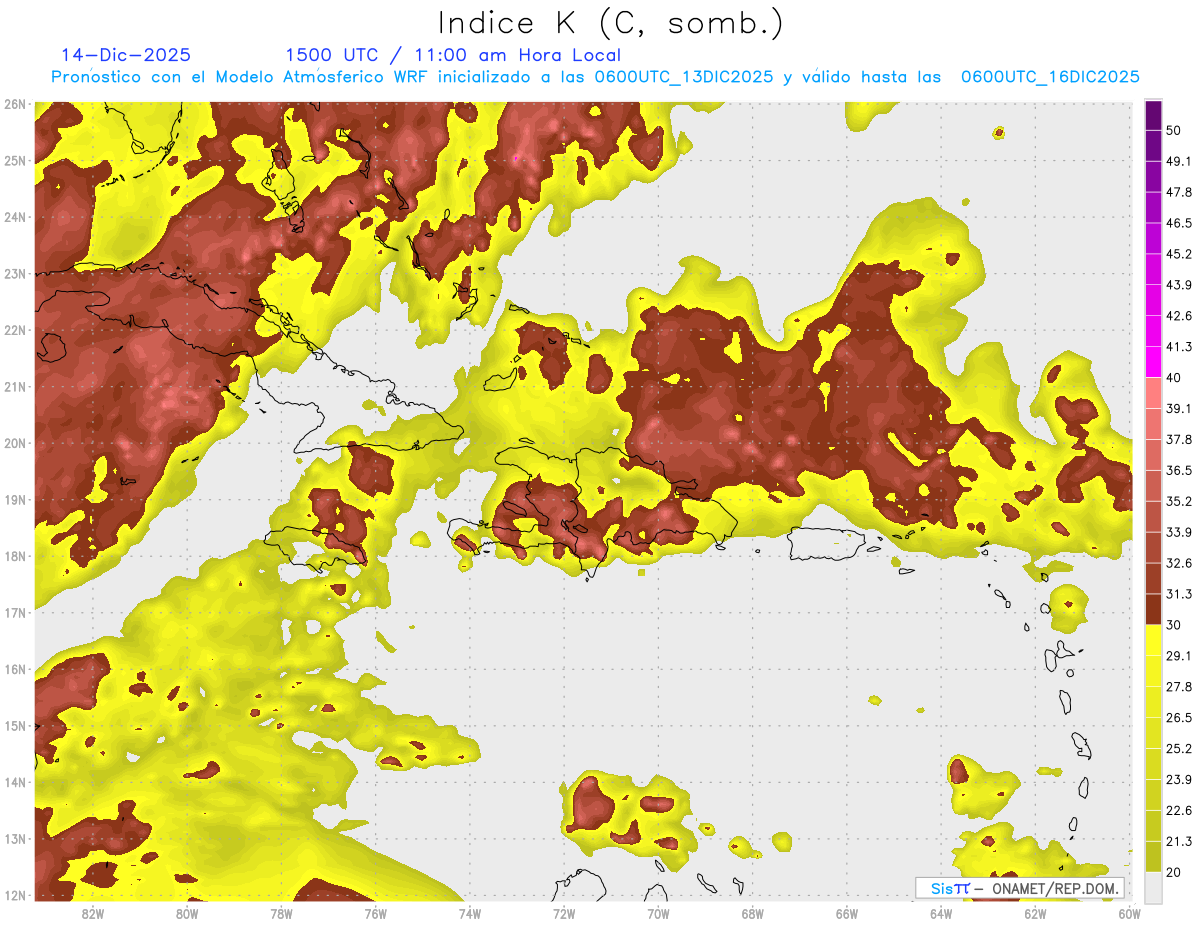Click the colorbar value label 42.6
The width and height of the screenshot is (1200, 927).
[1179, 316]
